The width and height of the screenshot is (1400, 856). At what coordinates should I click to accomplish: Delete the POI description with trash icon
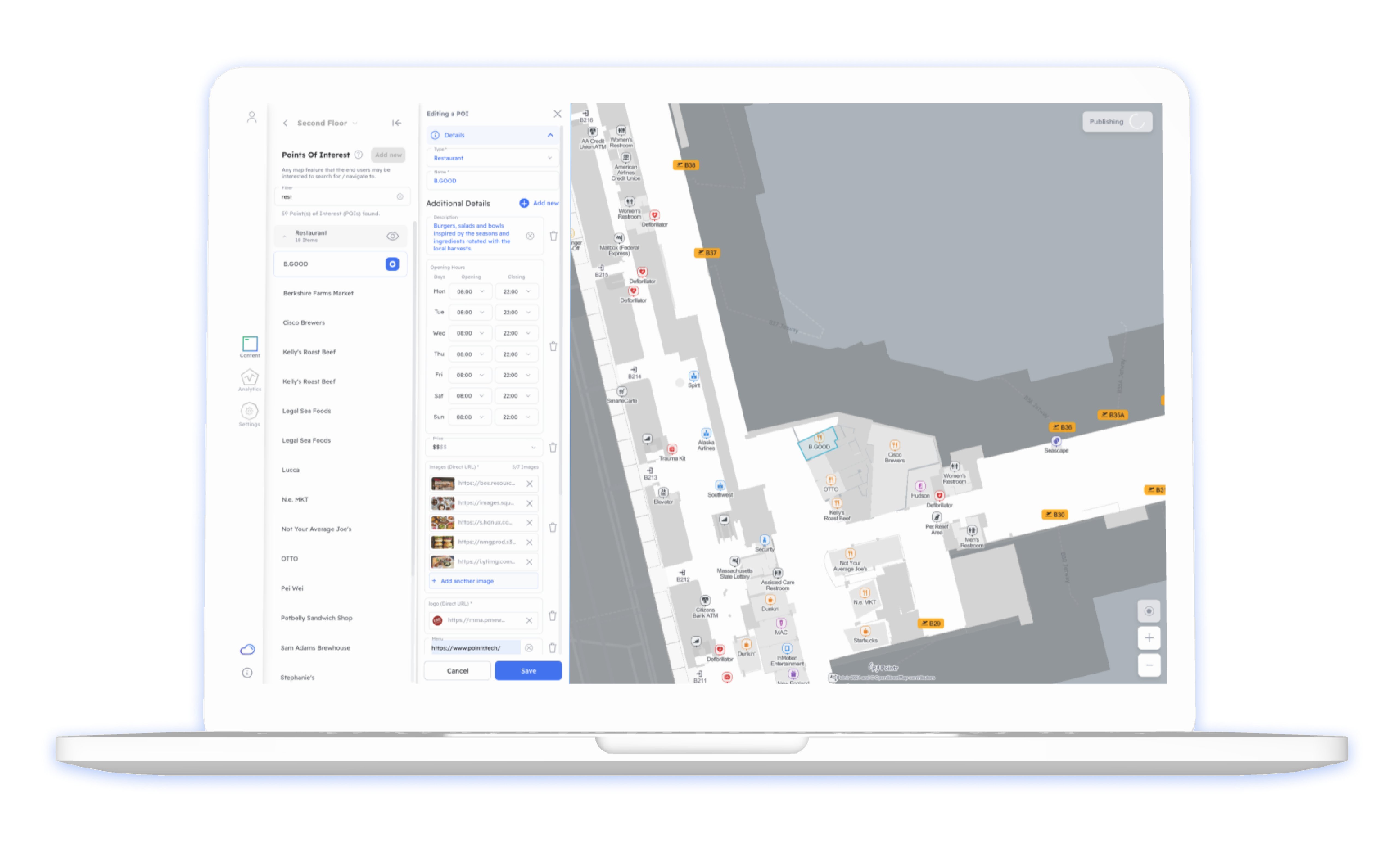coord(553,236)
